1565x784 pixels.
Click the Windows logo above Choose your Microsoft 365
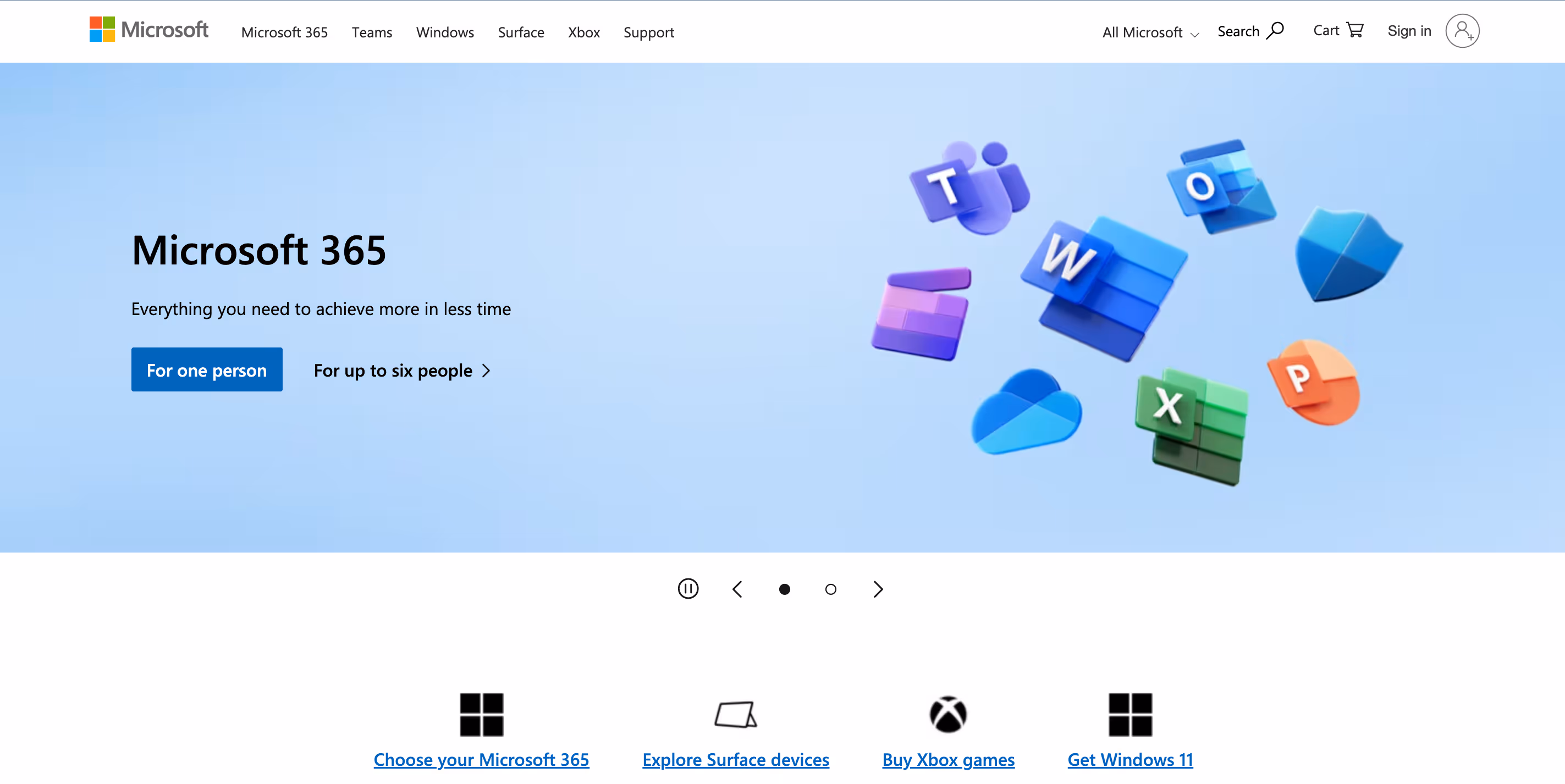coord(481,714)
